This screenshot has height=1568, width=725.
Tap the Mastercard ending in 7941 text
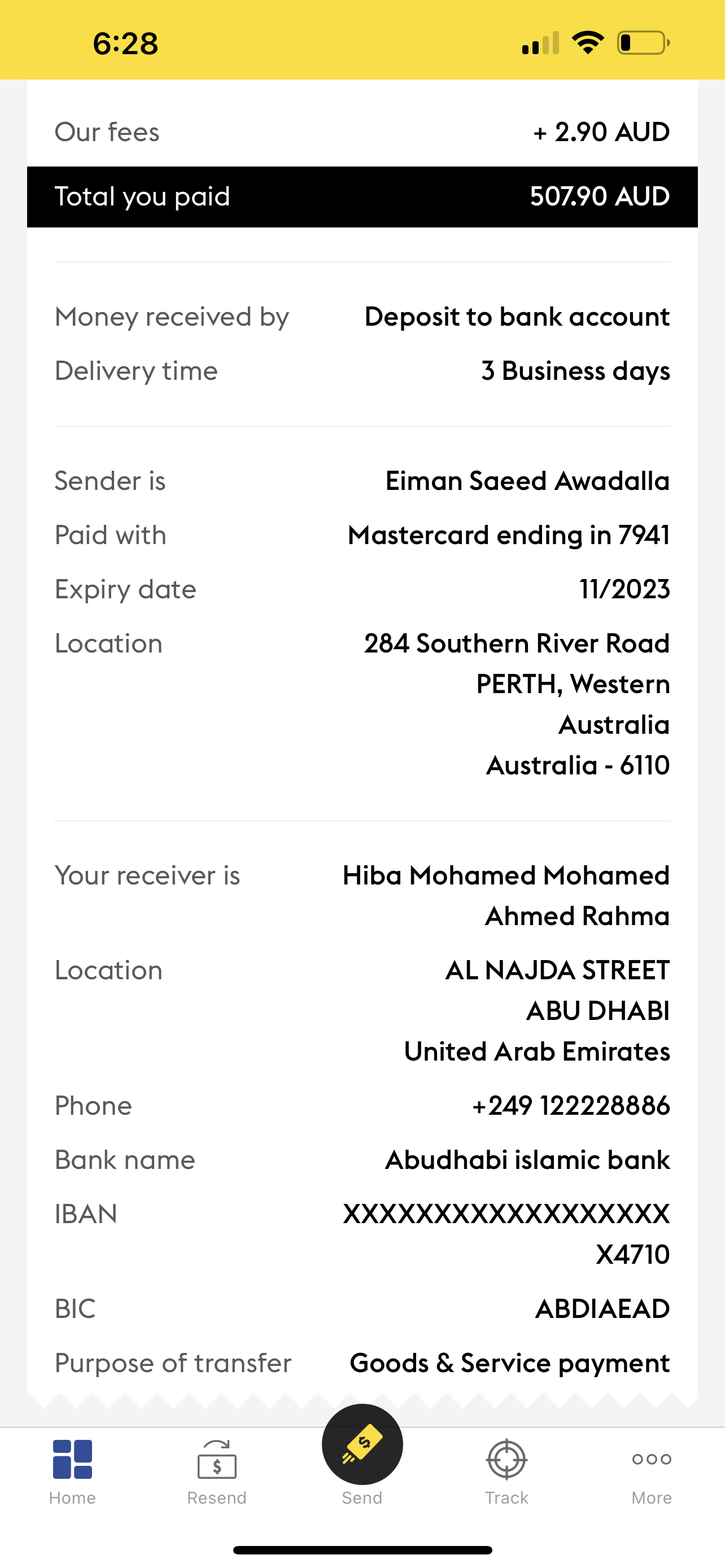(508, 535)
